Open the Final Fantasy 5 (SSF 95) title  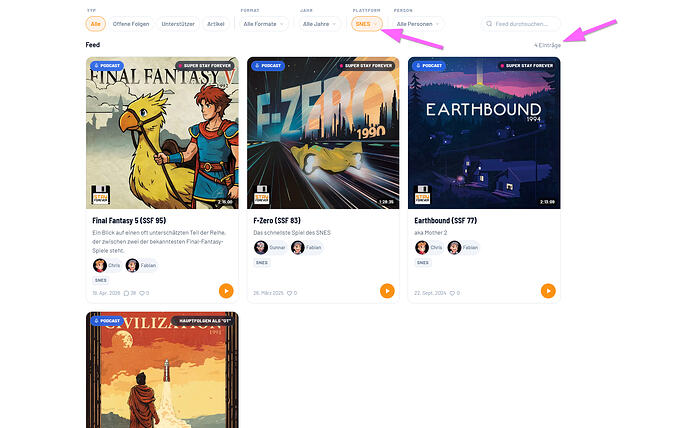(x=129, y=220)
